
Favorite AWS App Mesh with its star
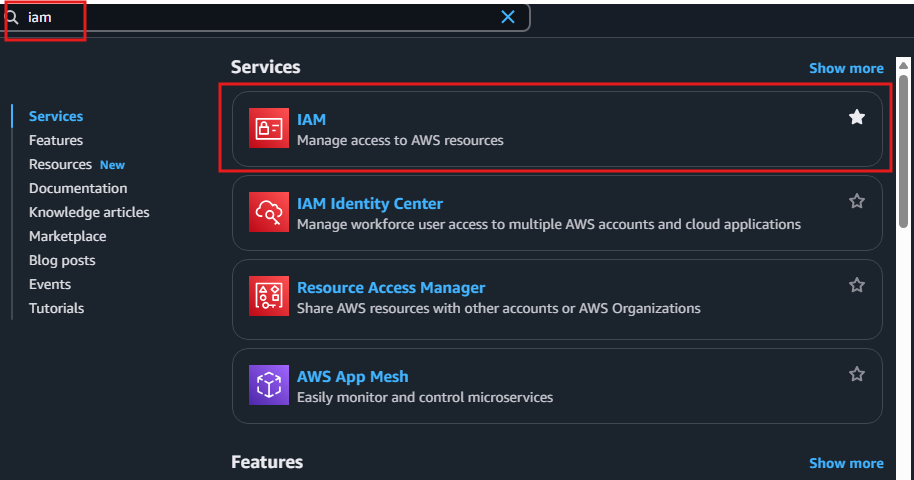click(857, 374)
